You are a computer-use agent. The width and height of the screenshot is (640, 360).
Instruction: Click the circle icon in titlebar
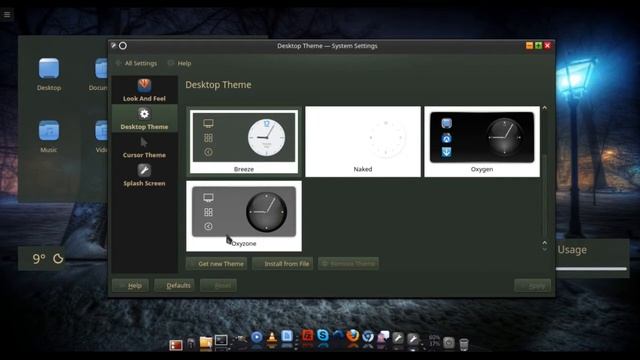[x=123, y=45]
